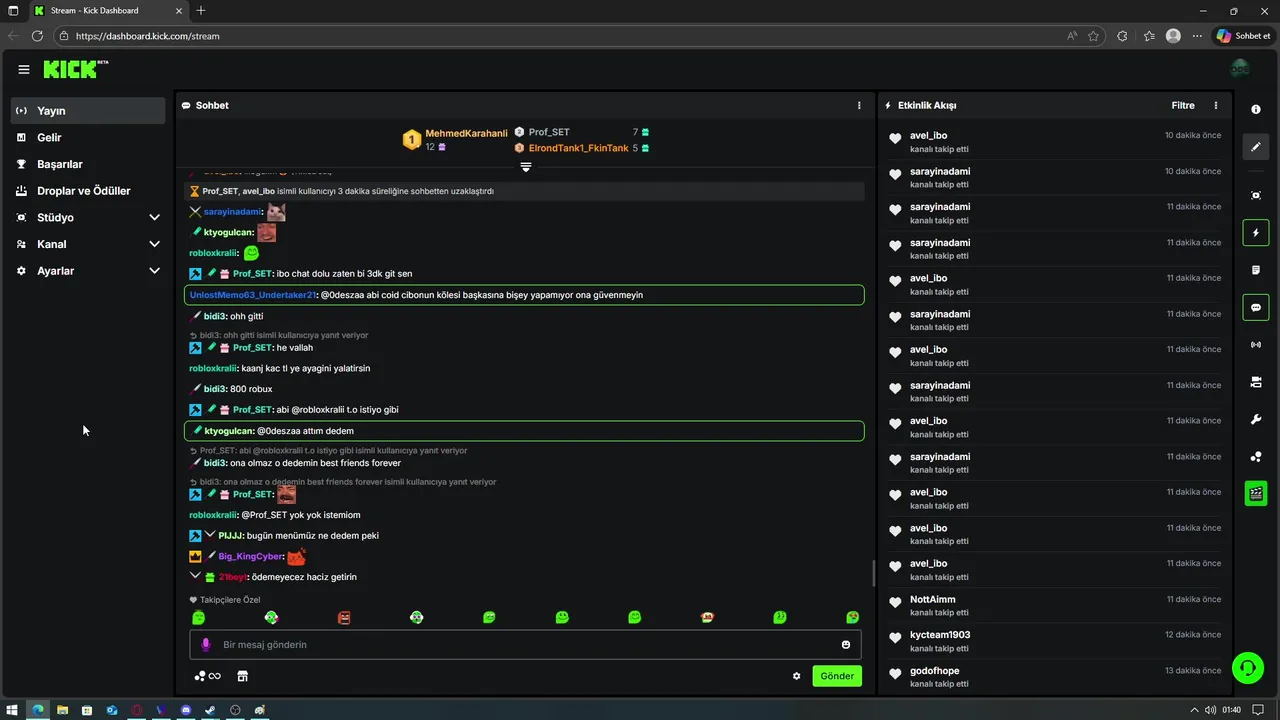Image resolution: width=1280 pixels, height=720 pixels.
Task: Open Discord from the taskbar
Action: [186, 710]
